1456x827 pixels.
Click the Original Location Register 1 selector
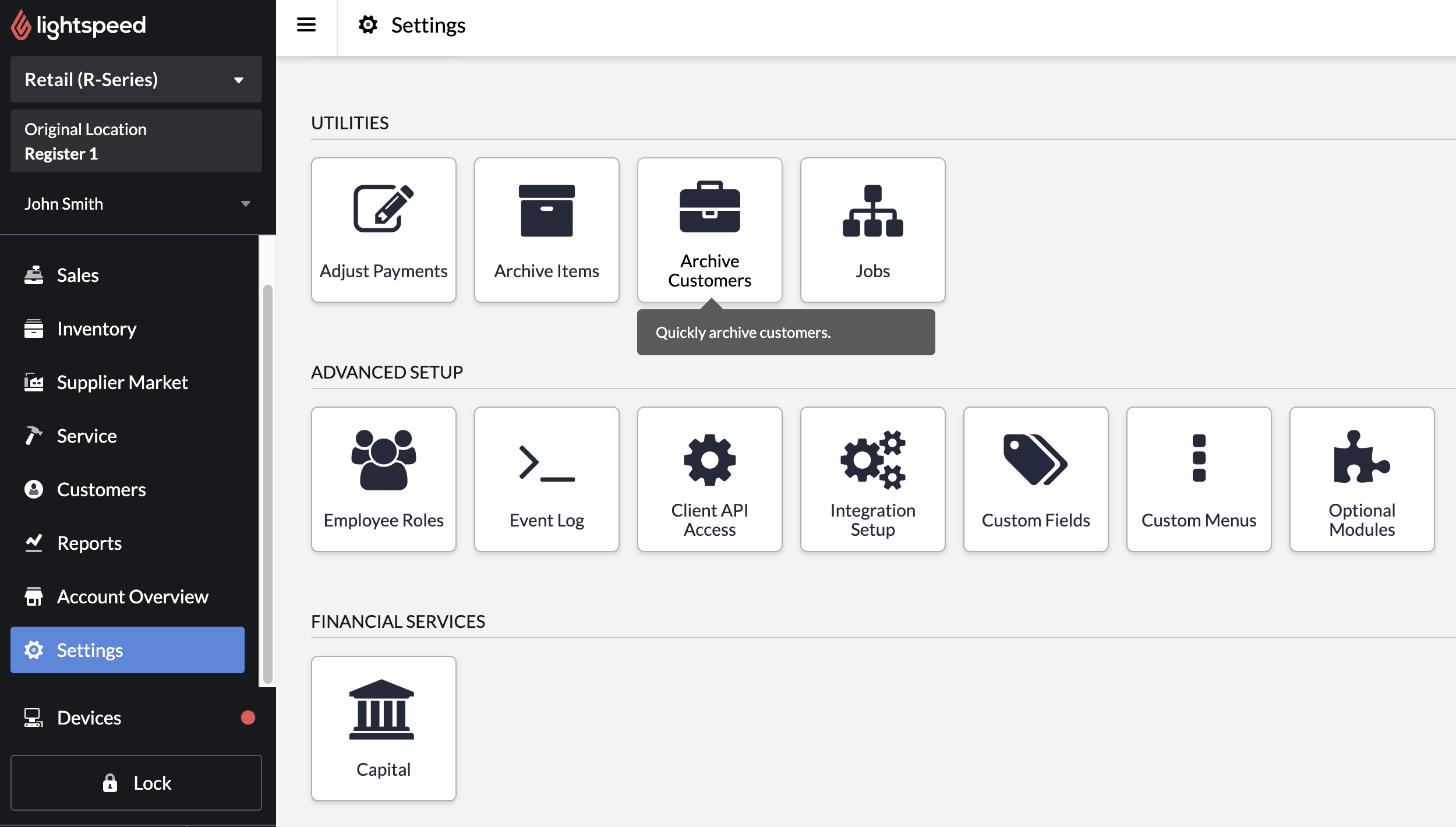coord(136,141)
